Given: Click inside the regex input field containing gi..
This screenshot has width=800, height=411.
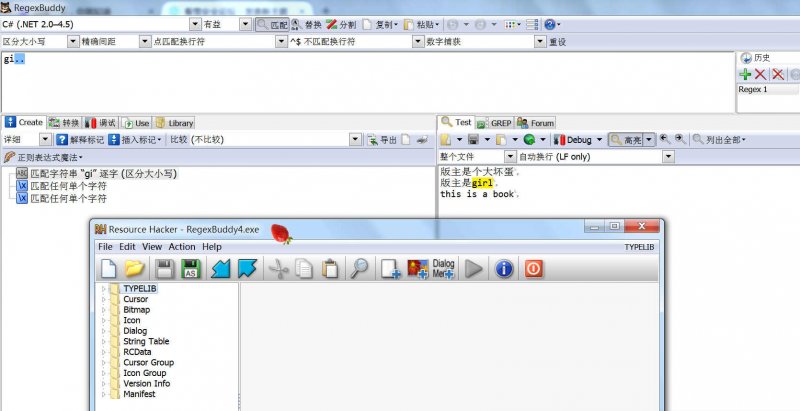Looking at the screenshot, I should pos(367,82).
